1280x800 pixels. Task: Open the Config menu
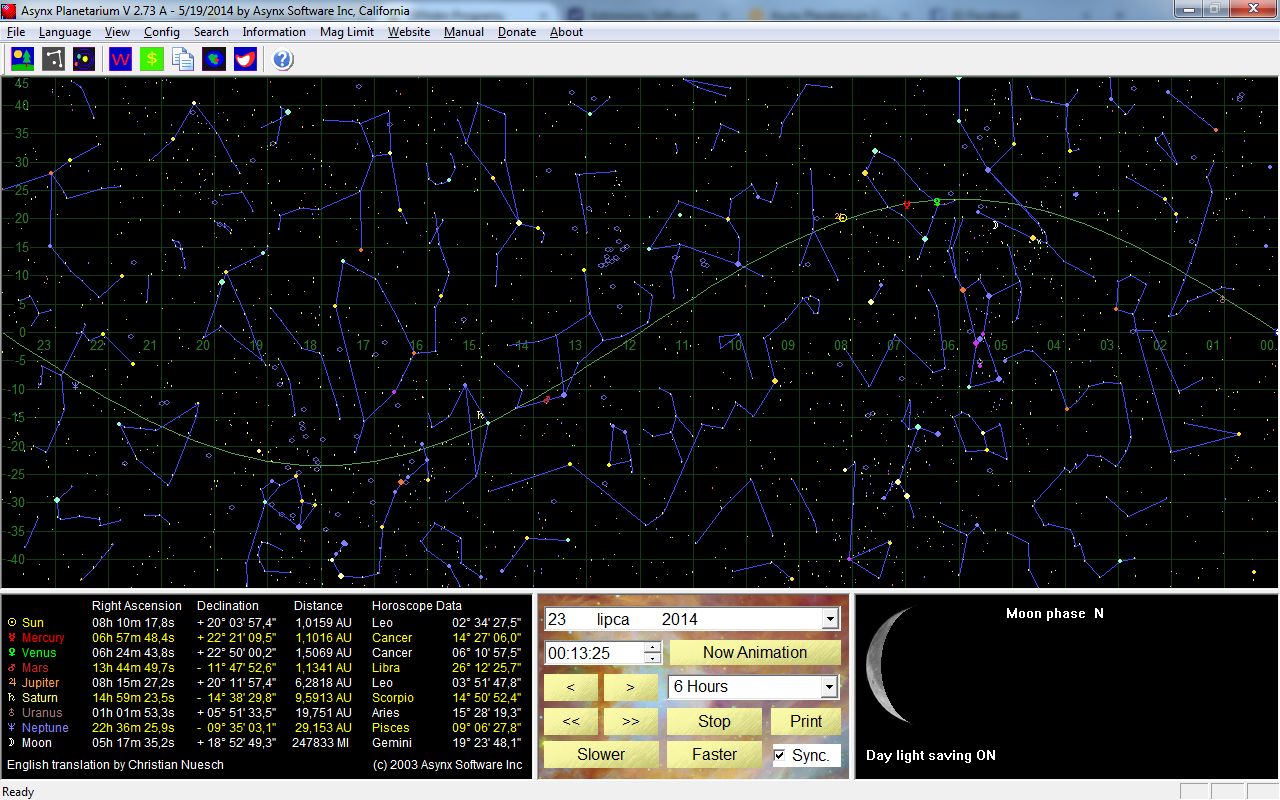click(162, 32)
